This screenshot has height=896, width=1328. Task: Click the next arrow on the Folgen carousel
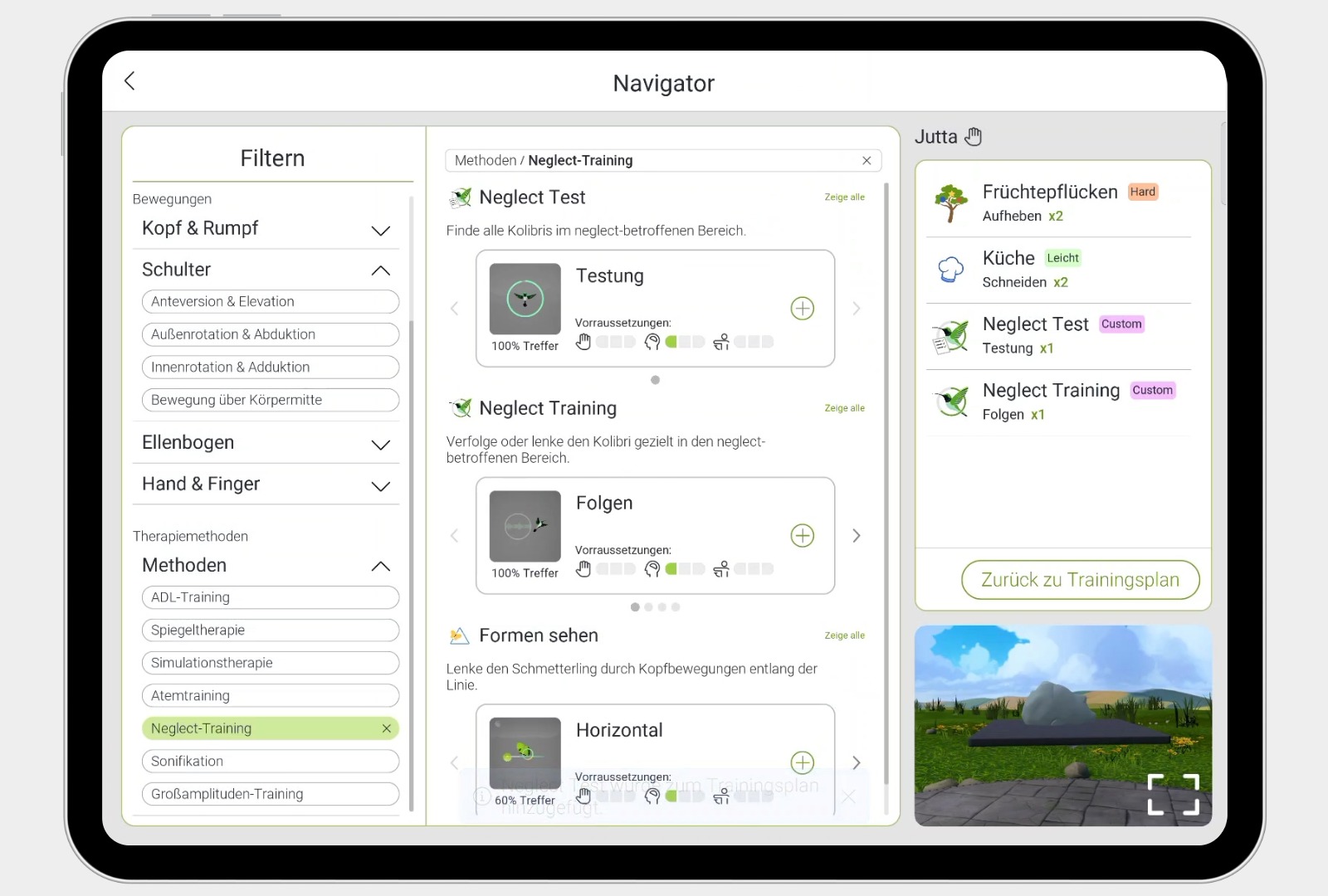(x=856, y=535)
